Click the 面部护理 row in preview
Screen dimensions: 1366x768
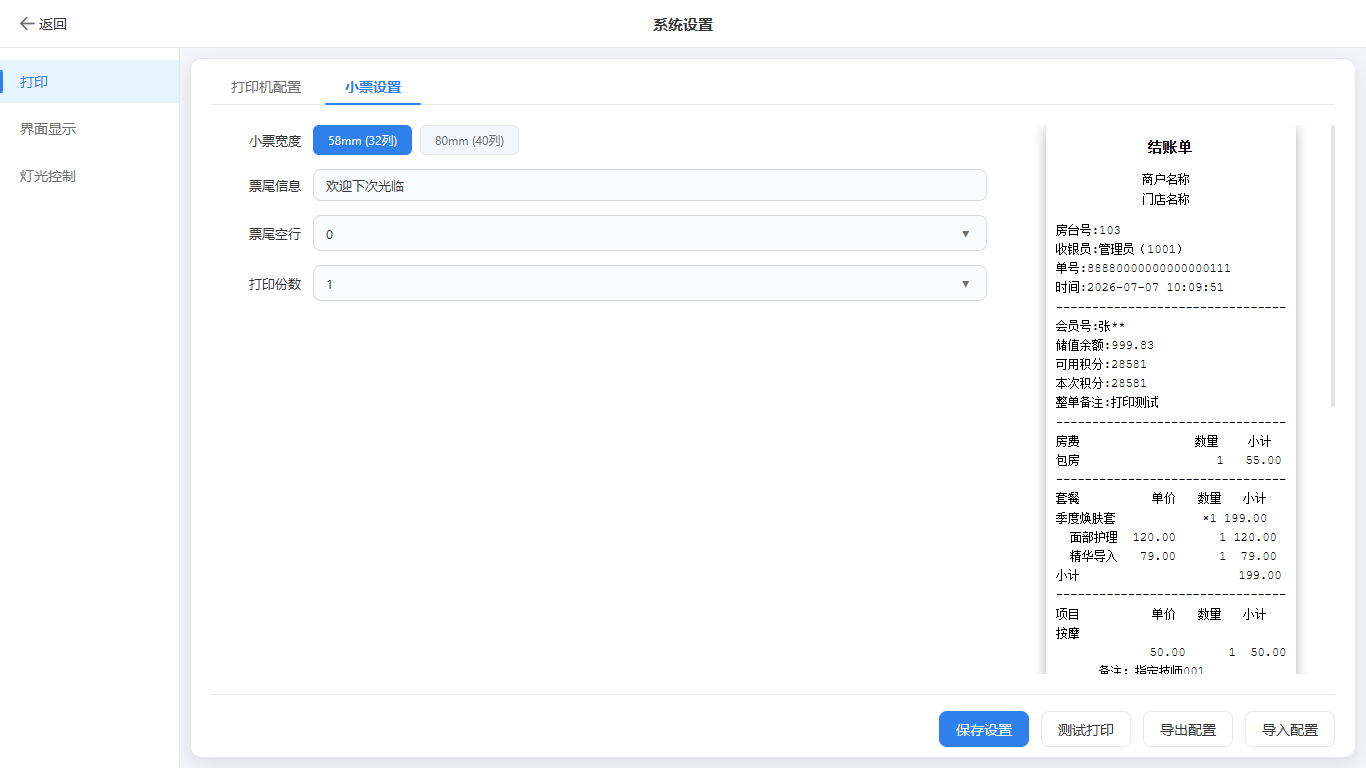(x=1173, y=537)
